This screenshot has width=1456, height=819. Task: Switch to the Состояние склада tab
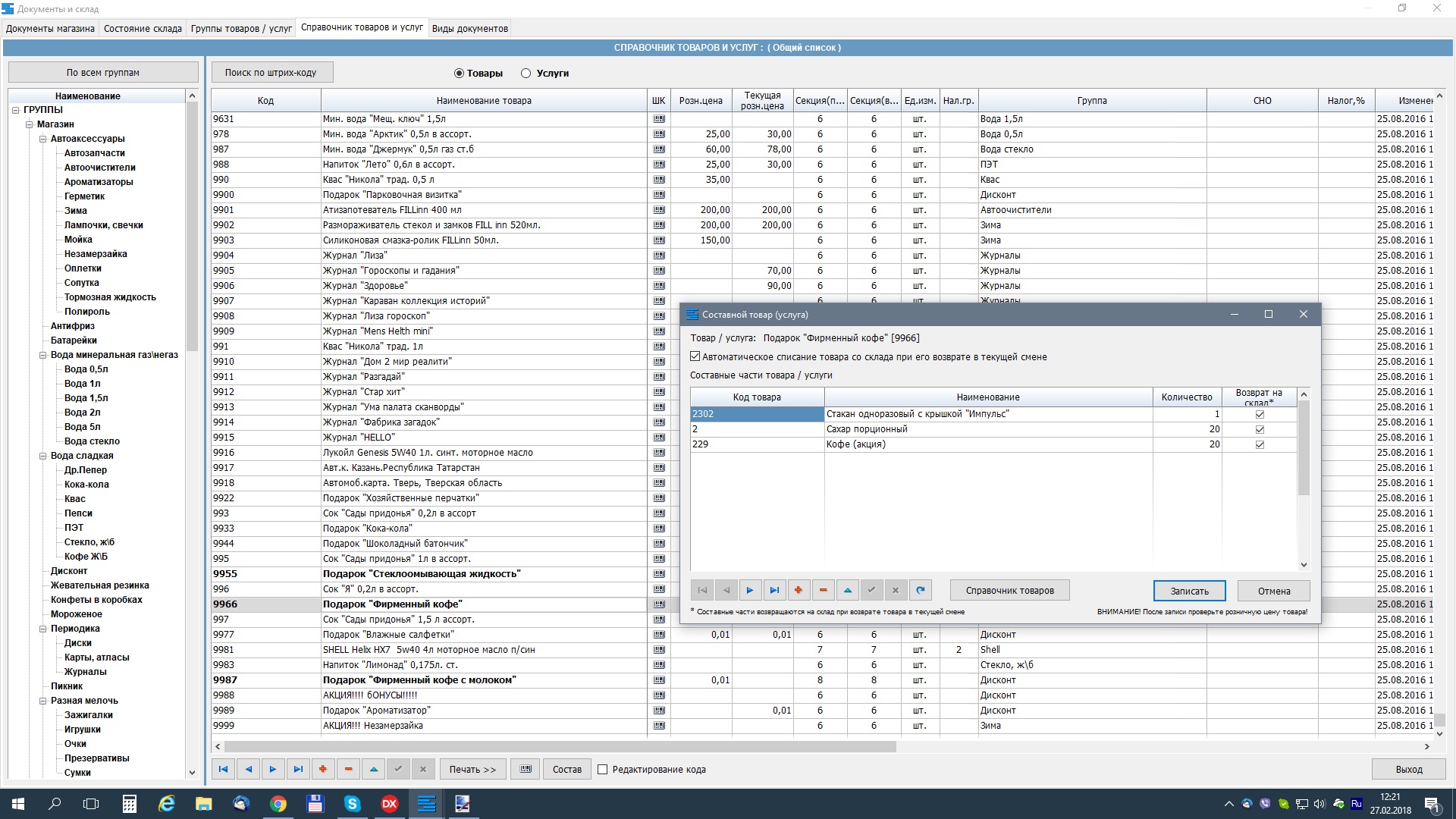[143, 29]
